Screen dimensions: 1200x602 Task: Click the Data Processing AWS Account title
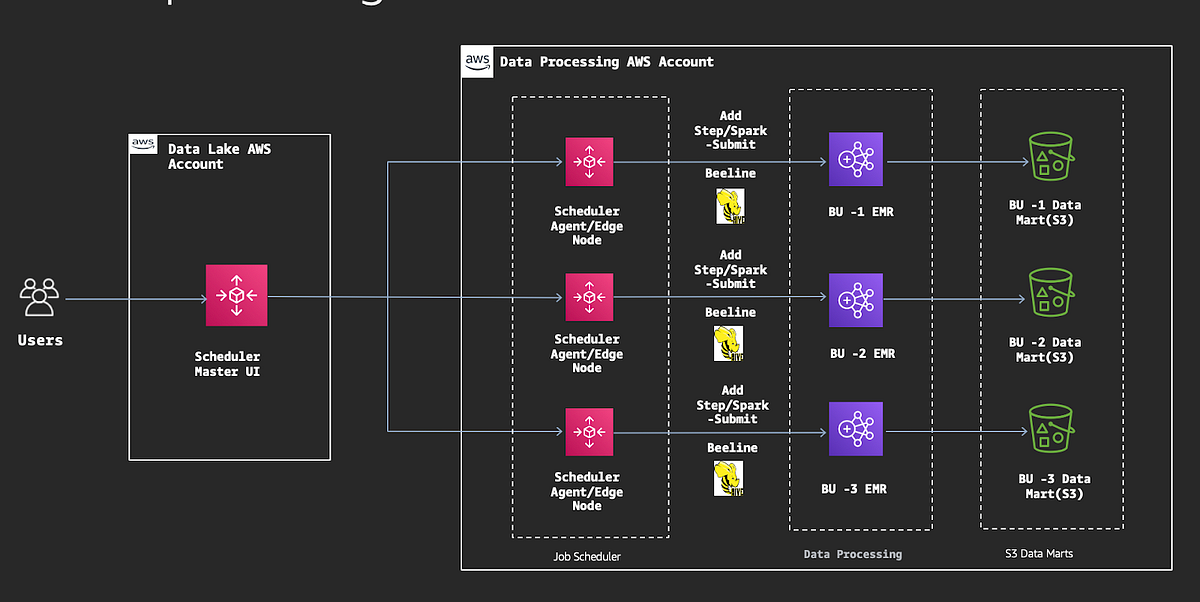[607, 62]
